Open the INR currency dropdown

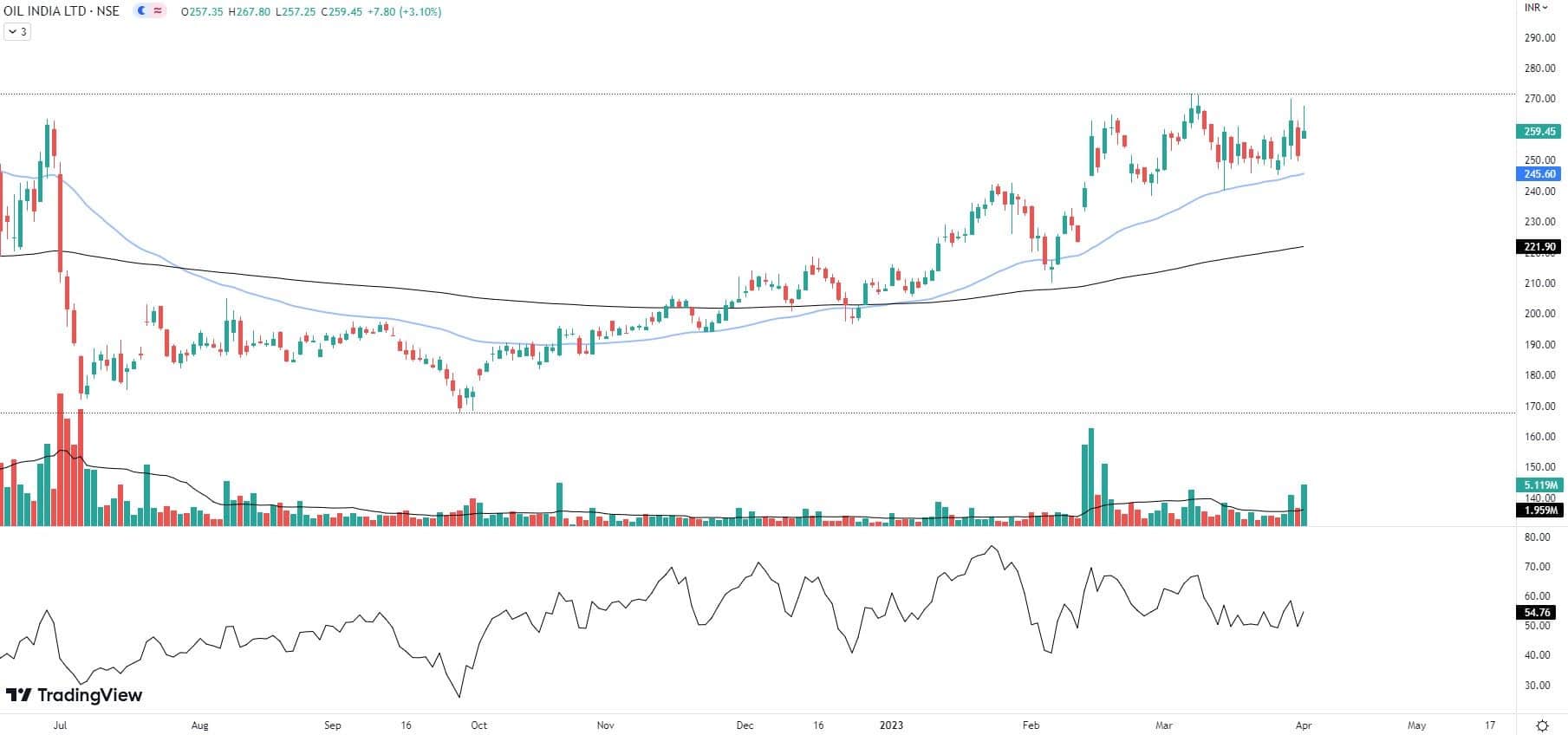tap(1536, 8)
